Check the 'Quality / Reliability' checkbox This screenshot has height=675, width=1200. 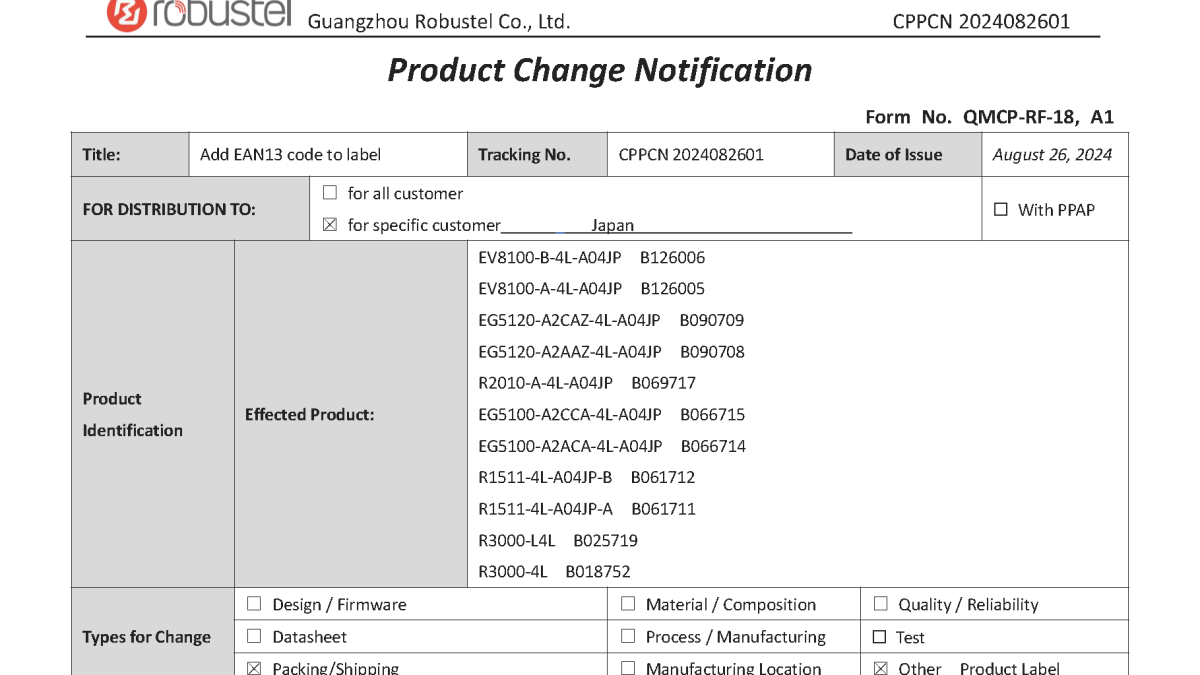(881, 604)
